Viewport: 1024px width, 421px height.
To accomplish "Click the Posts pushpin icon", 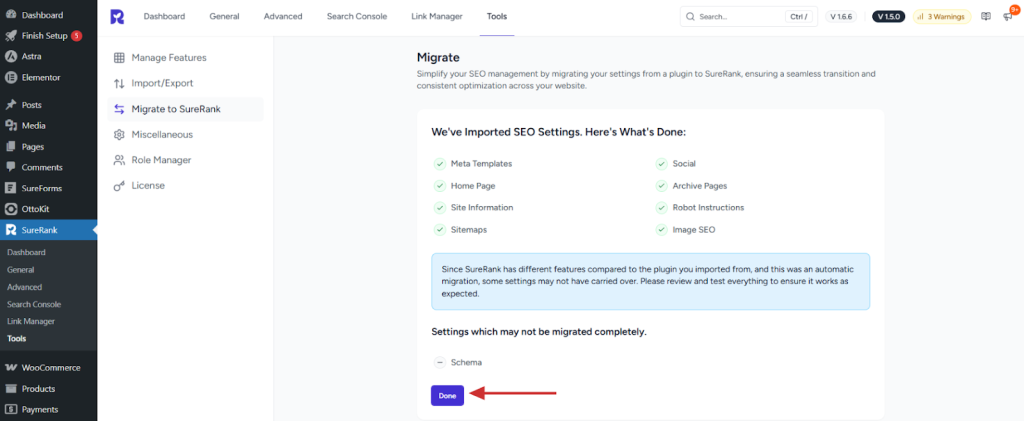I will click(10, 105).
